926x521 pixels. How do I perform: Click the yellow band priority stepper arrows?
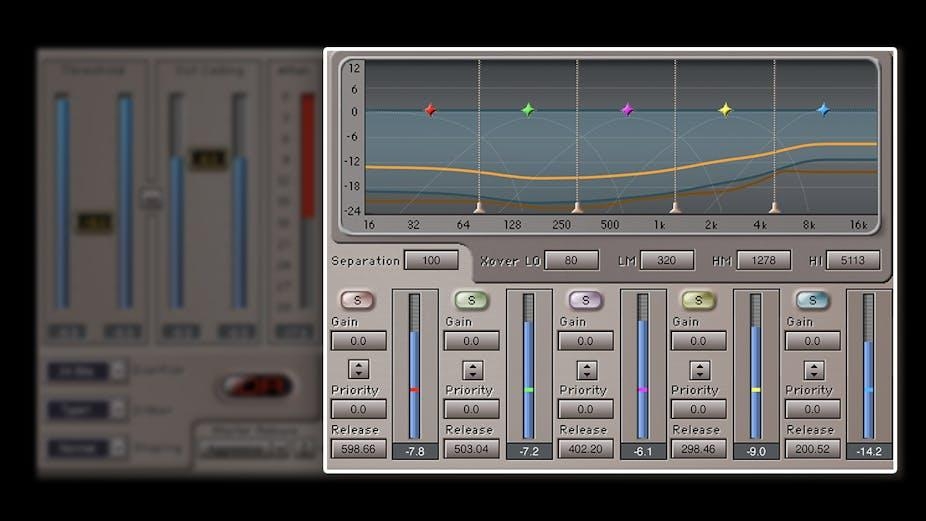pyautogui.click(x=699, y=369)
